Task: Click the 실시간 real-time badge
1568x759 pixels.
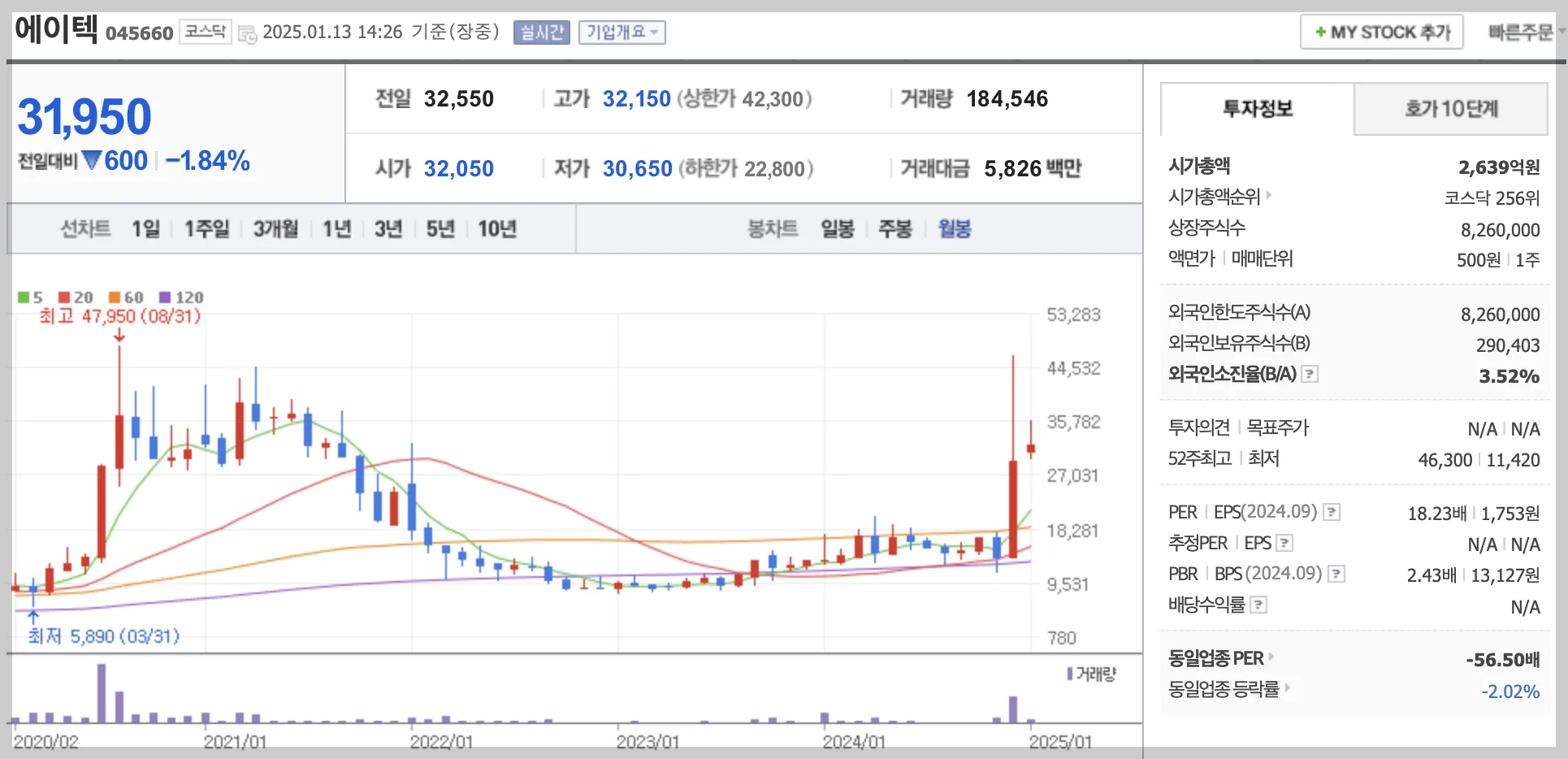Action: (x=542, y=33)
